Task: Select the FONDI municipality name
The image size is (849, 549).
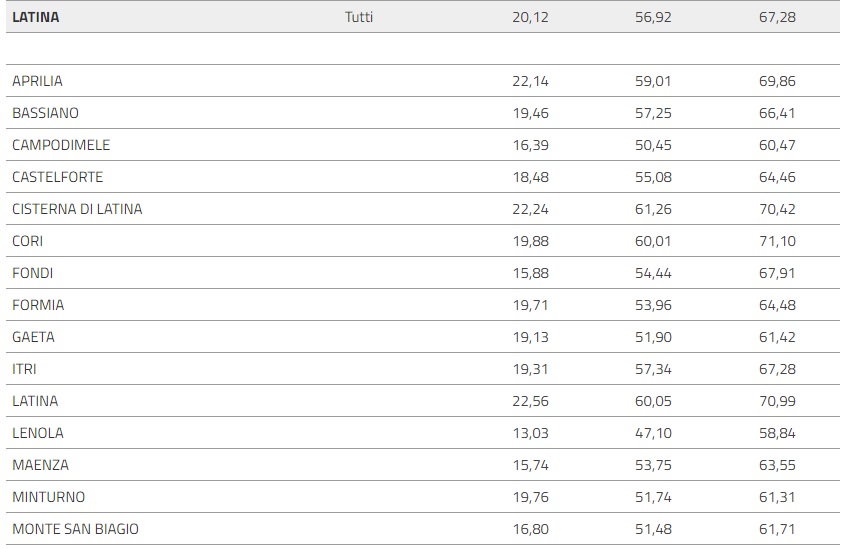Action: click(x=32, y=273)
